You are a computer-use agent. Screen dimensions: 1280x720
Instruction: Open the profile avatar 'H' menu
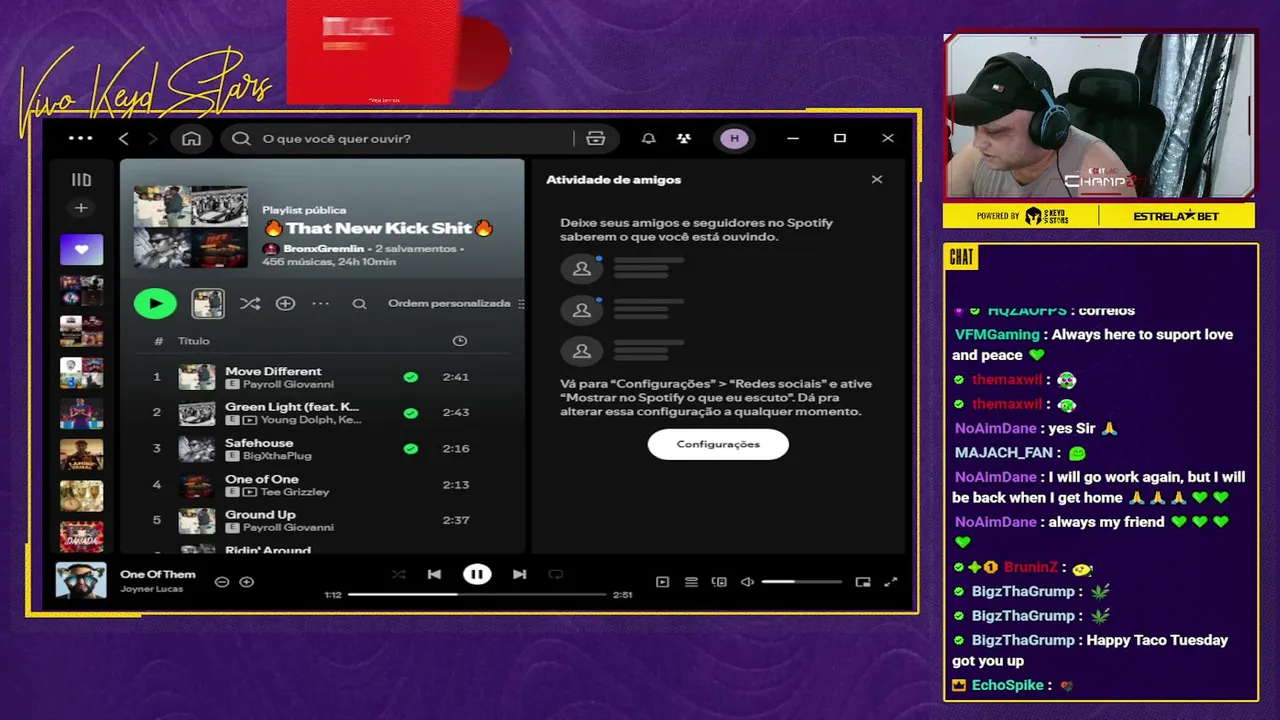(x=735, y=138)
